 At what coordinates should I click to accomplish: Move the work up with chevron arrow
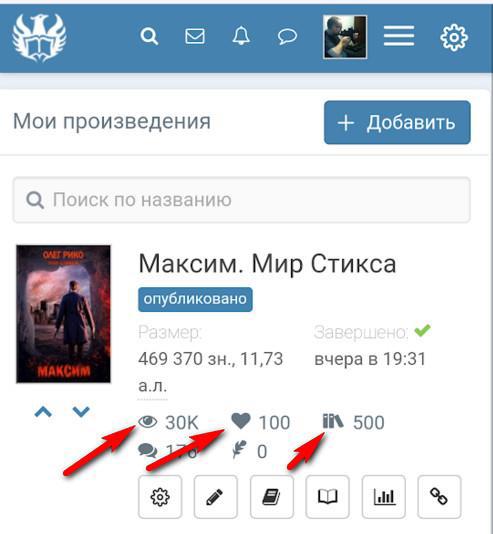pos(43,412)
